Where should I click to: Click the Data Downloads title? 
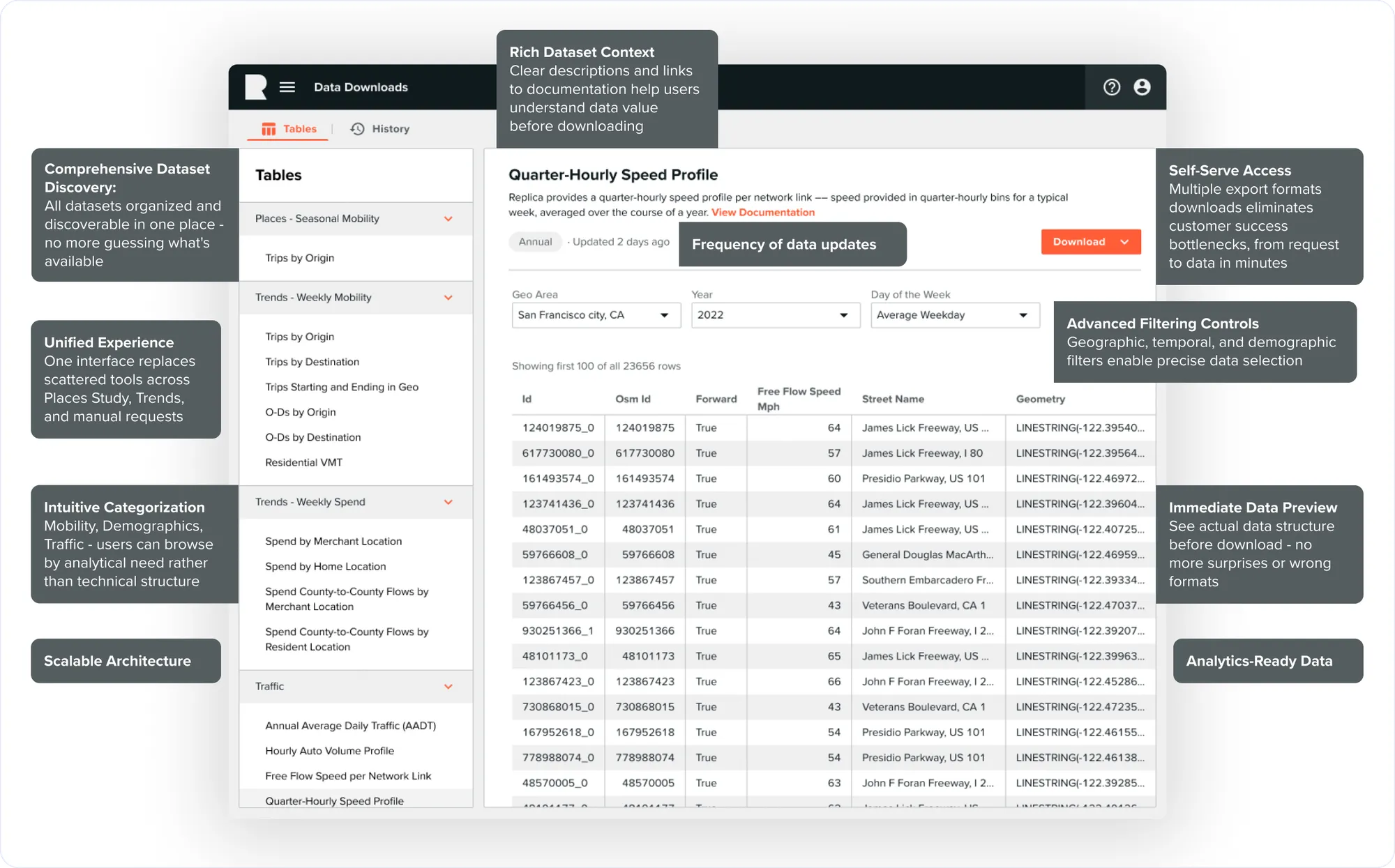[361, 87]
